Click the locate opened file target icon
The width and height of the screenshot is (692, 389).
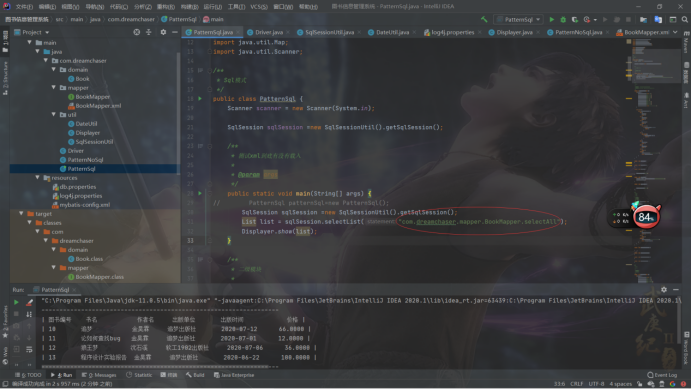click(137, 32)
